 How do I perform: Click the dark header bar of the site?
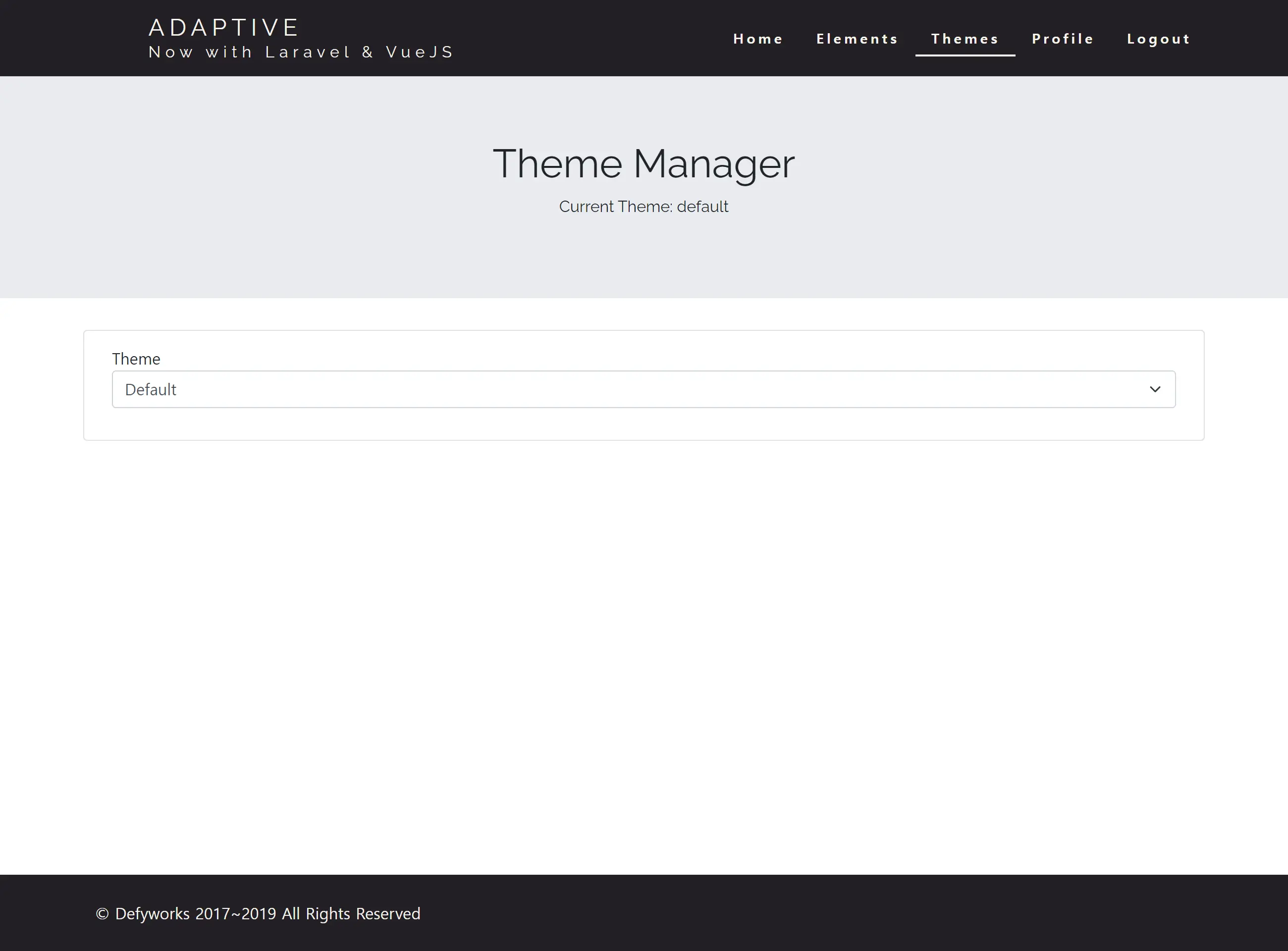point(576,38)
